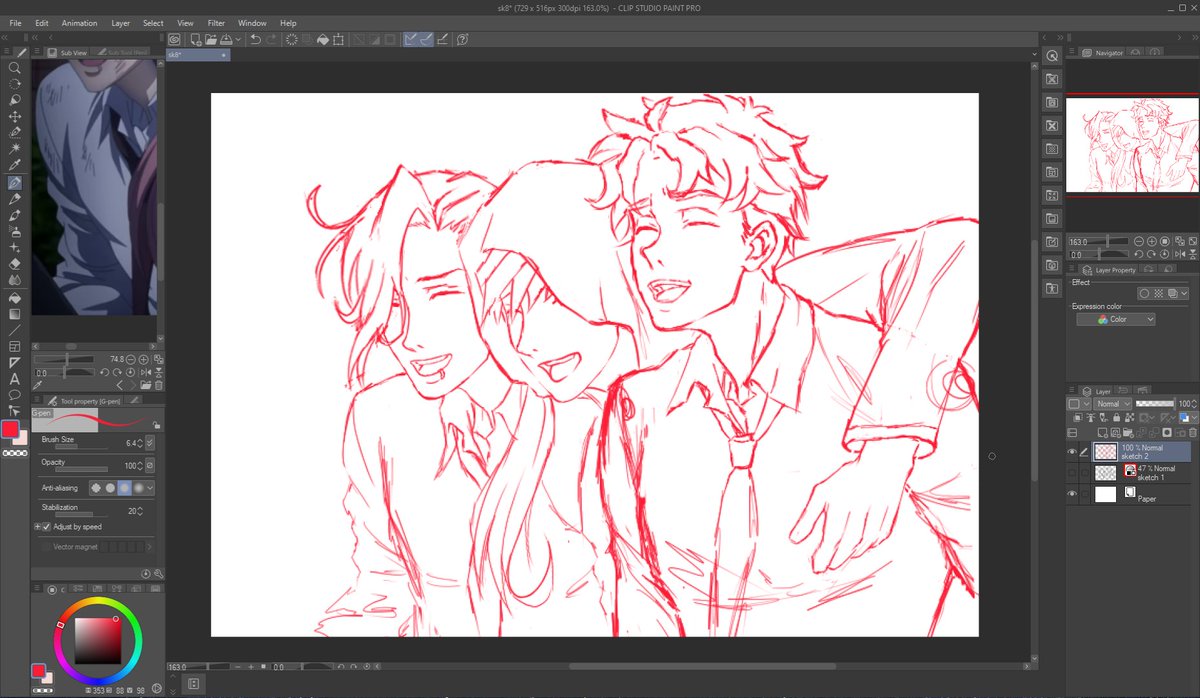1200x698 pixels.
Task: Click the Fill command bar icon
Action: point(323,40)
